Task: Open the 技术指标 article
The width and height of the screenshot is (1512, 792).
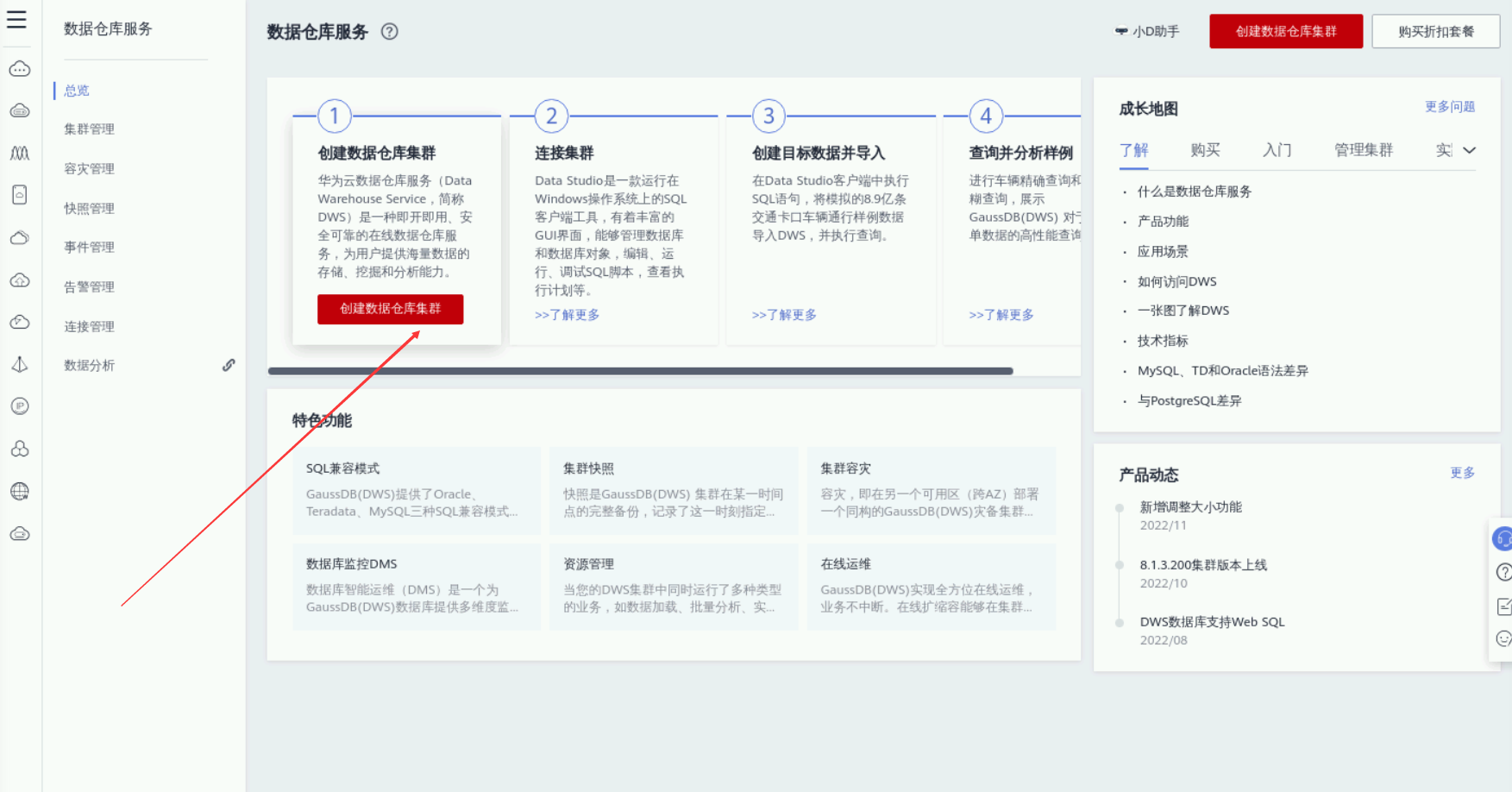Action: click(1163, 341)
